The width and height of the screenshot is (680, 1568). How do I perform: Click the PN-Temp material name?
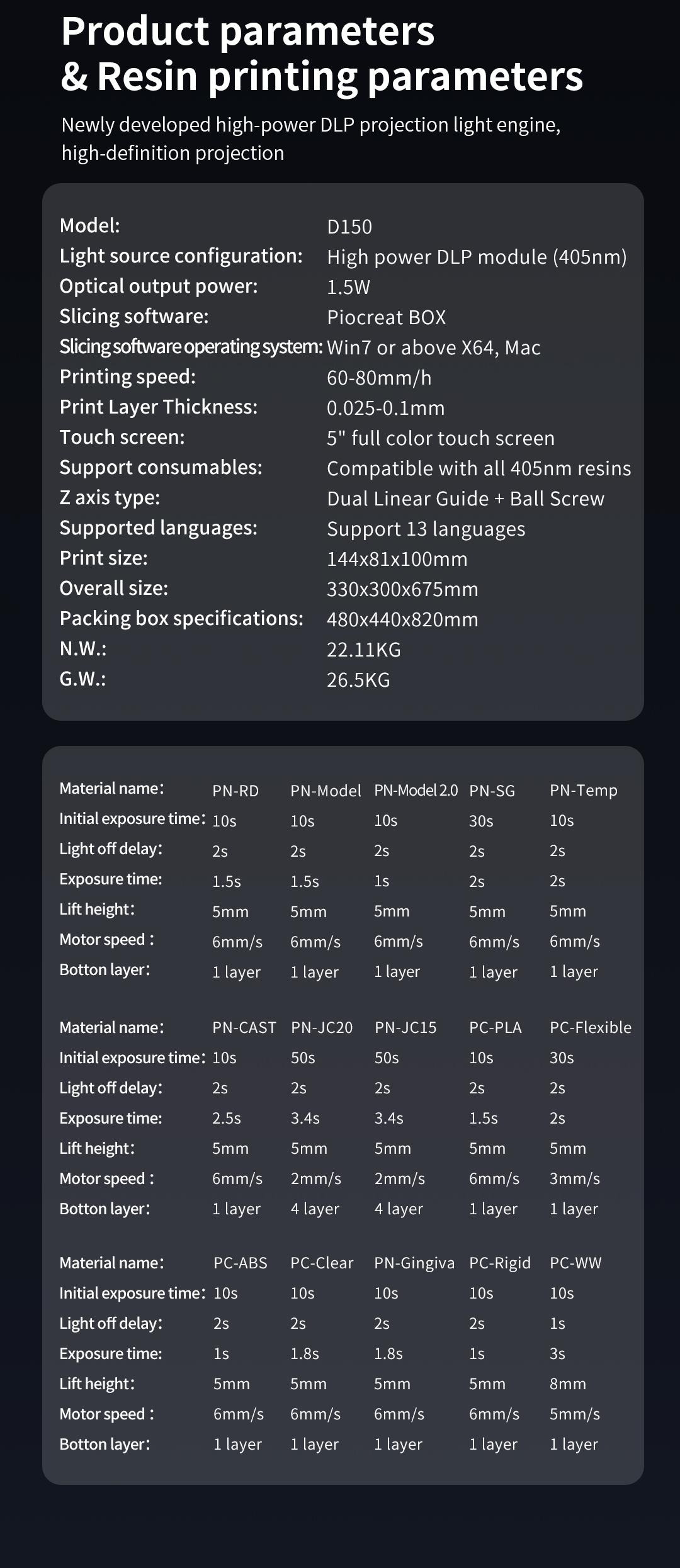tap(584, 791)
